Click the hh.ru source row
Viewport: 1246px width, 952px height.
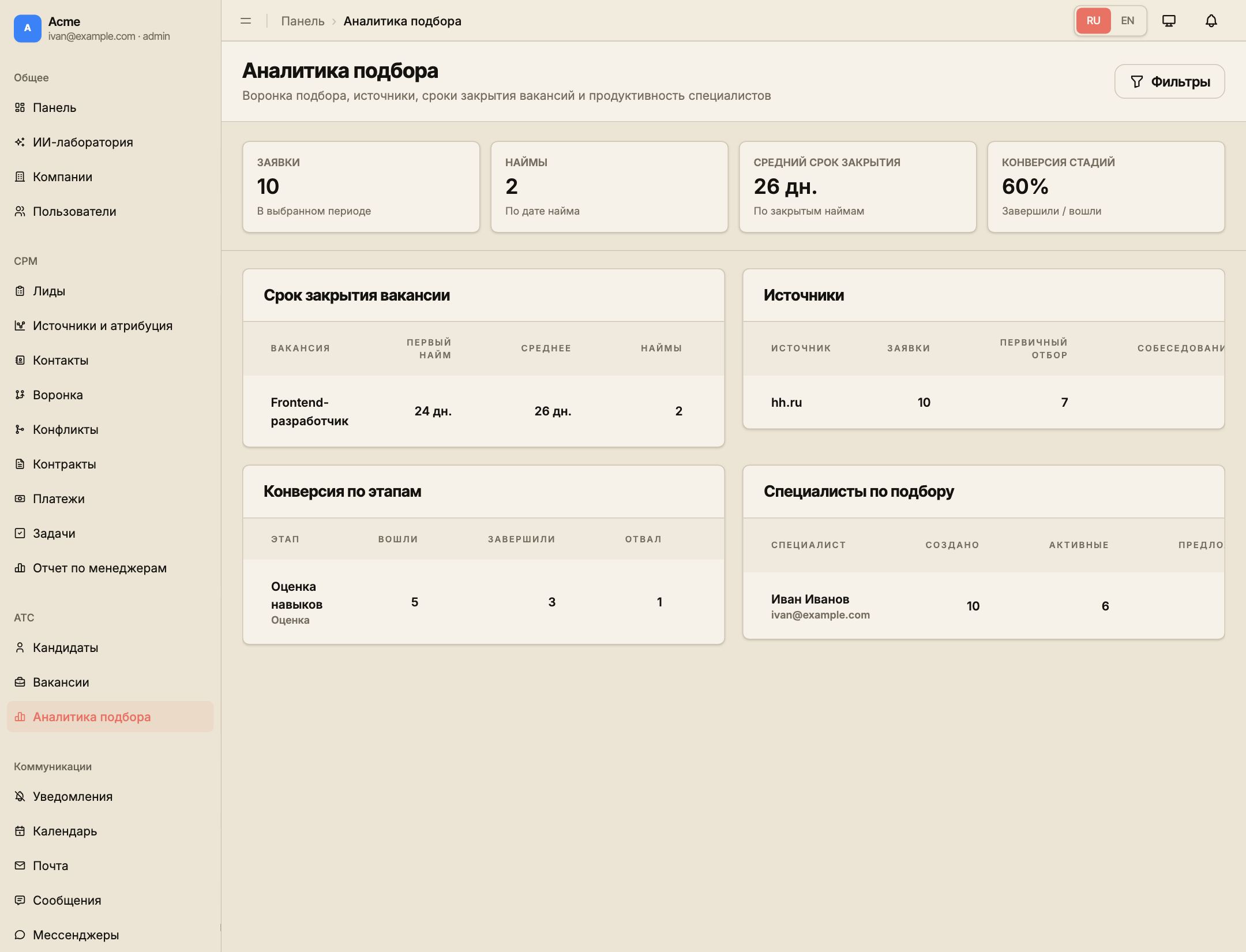click(x=984, y=402)
